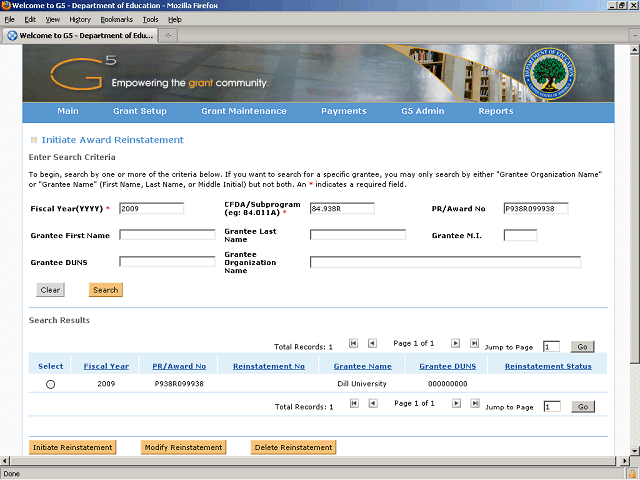Open the Help menu
This screenshot has width=640, height=480.
coord(175,20)
